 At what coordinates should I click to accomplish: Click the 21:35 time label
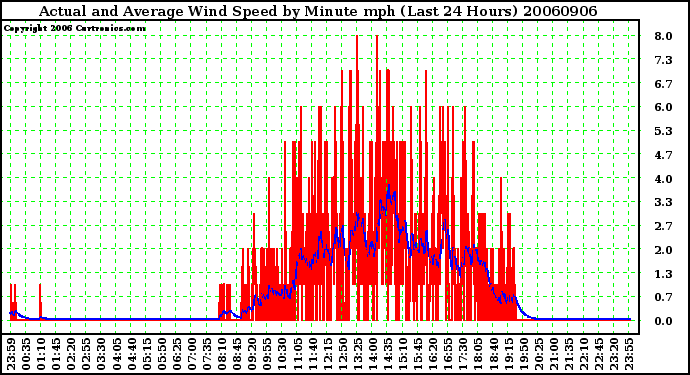coord(568,354)
